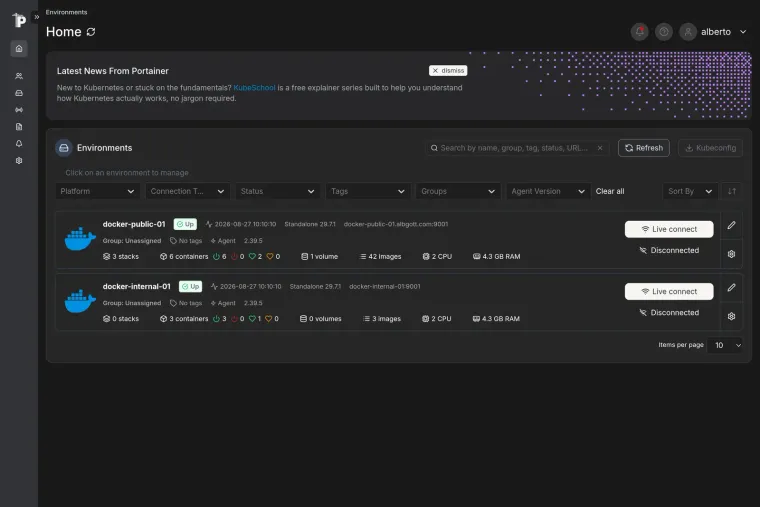Click the alberto user avatar

(688, 32)
